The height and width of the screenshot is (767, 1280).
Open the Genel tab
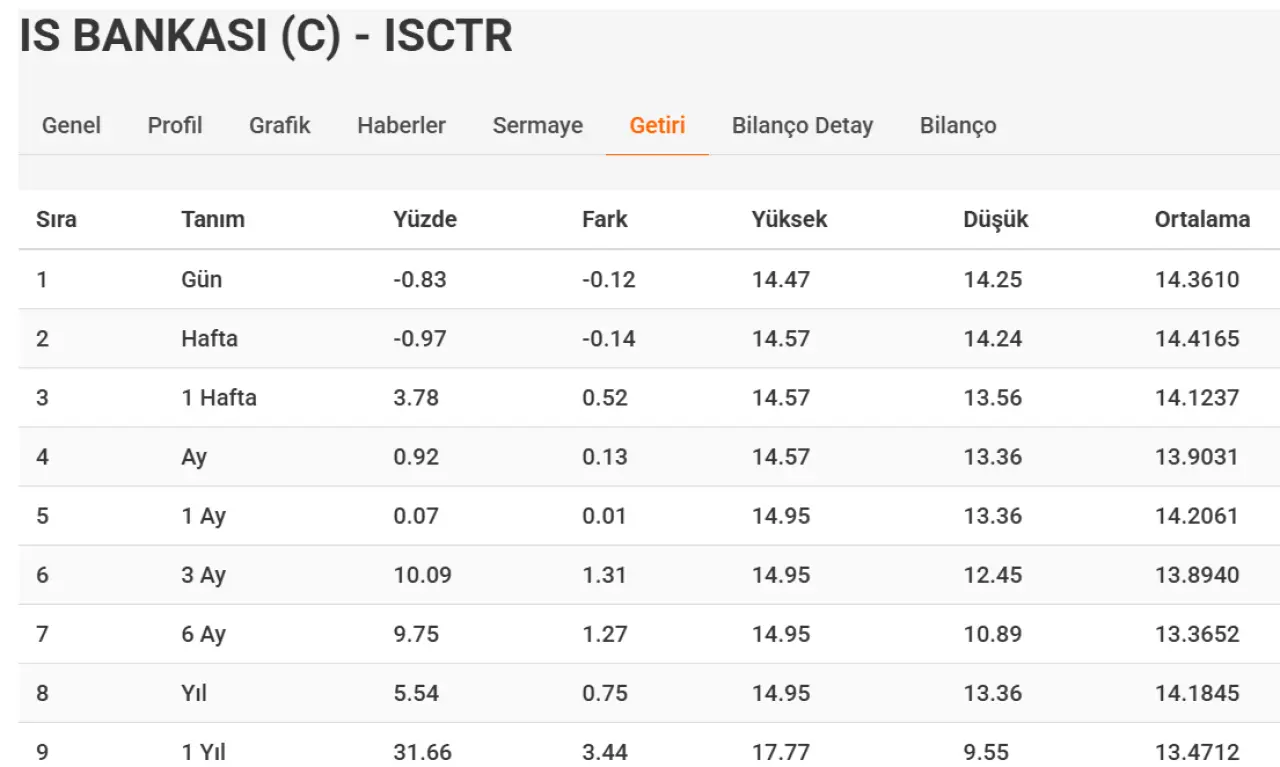tap(71, 126)
